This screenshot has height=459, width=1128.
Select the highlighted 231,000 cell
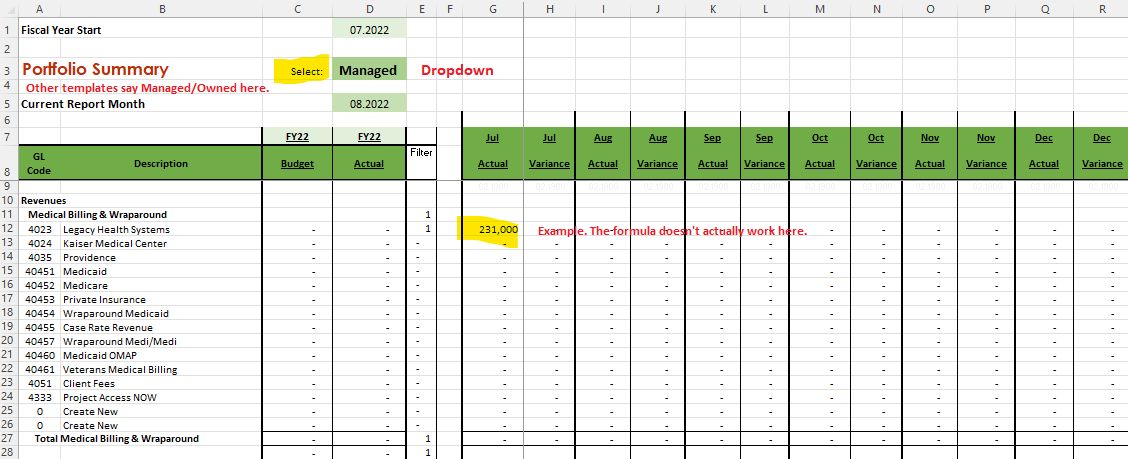click(x=493, y=229)
